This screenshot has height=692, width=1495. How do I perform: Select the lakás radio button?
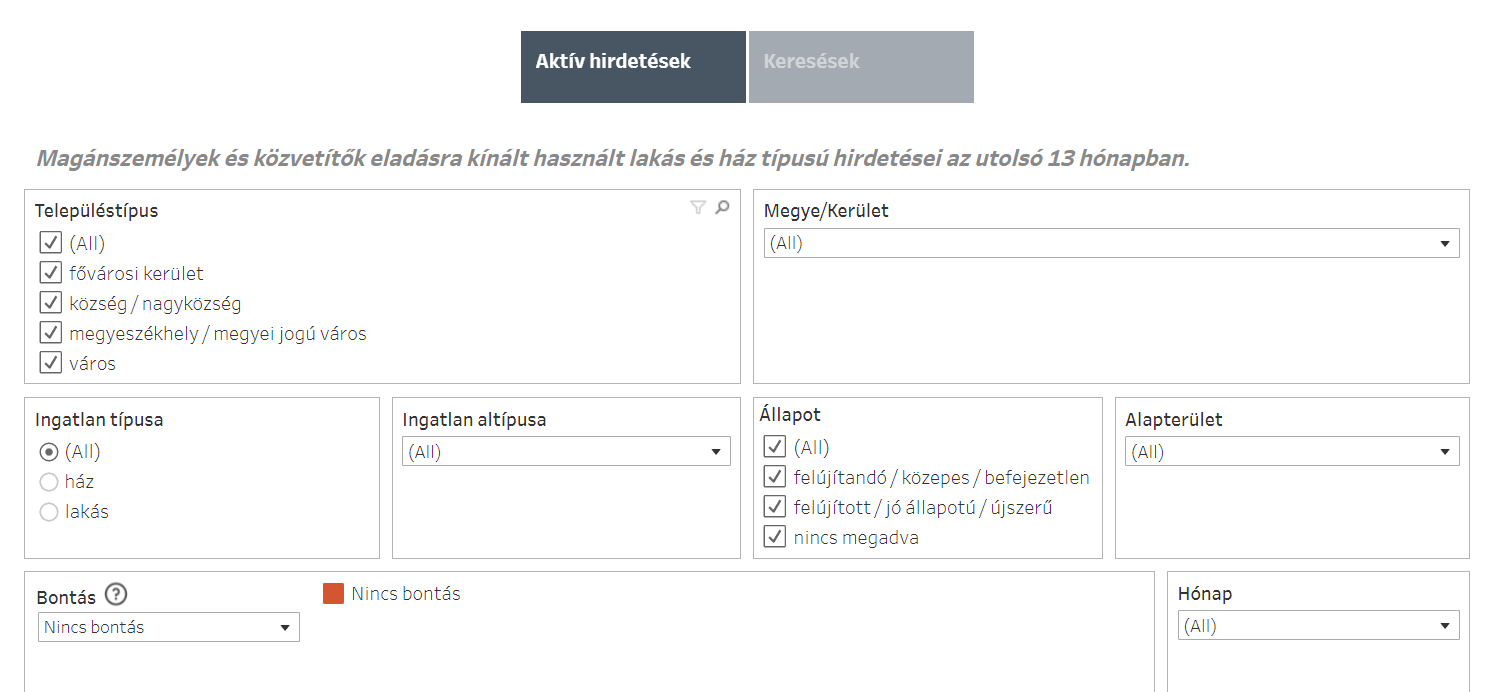click(x=49, y=512)
